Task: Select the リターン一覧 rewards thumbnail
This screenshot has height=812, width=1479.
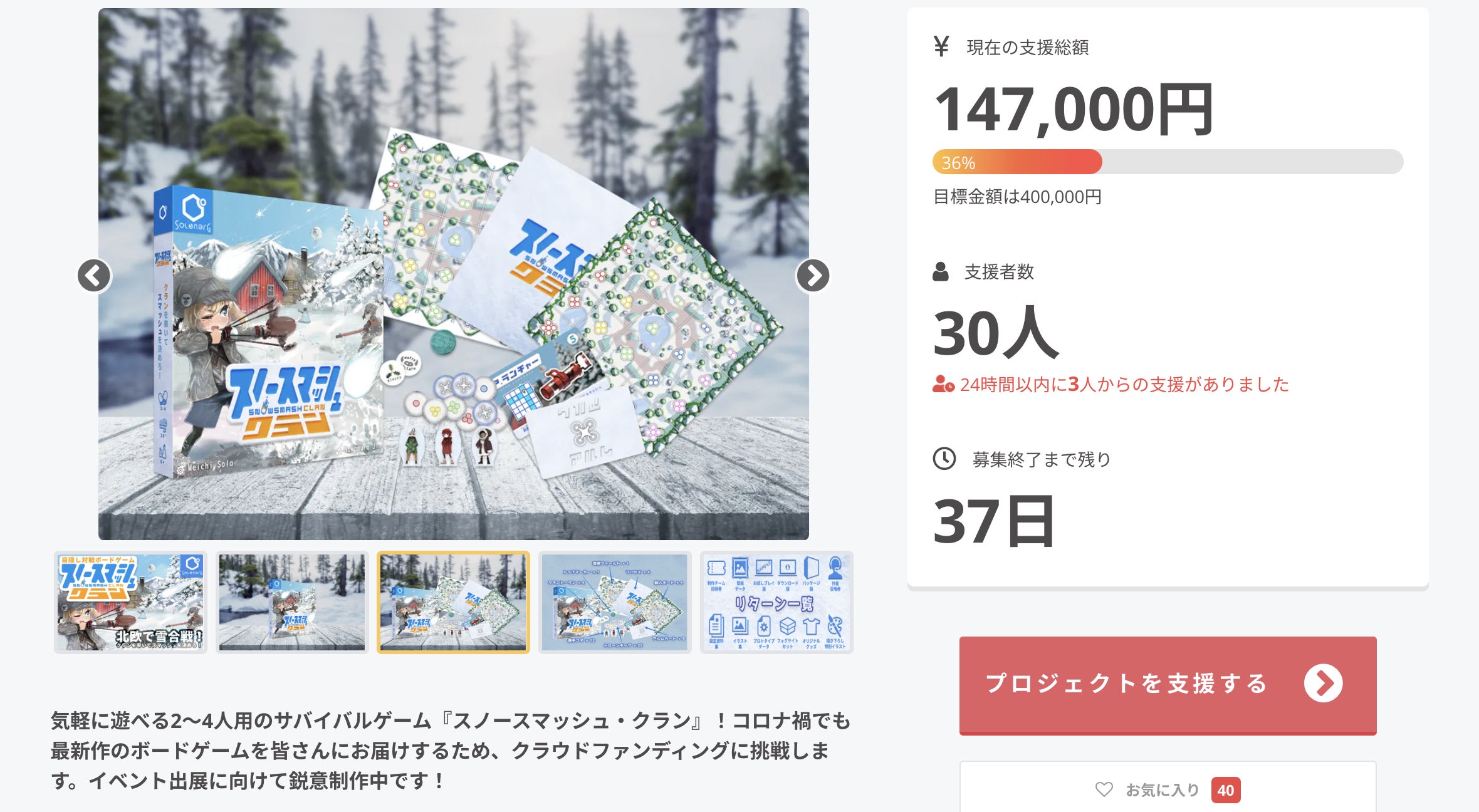Action: 776,602
